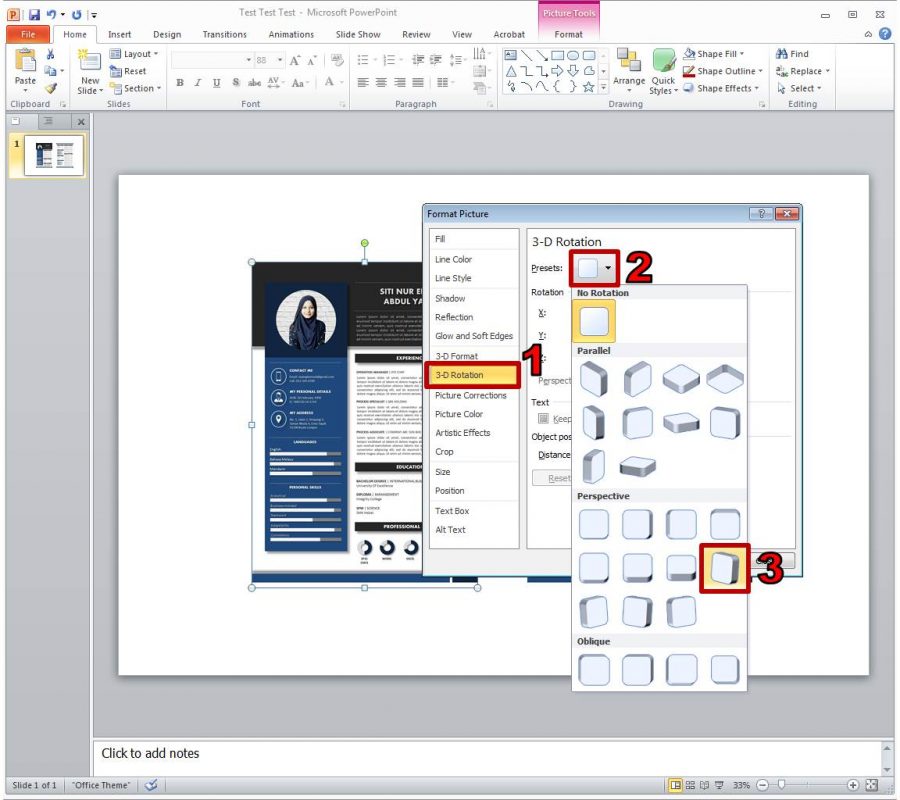Open Quick Styles gallery

pos(663,68)
